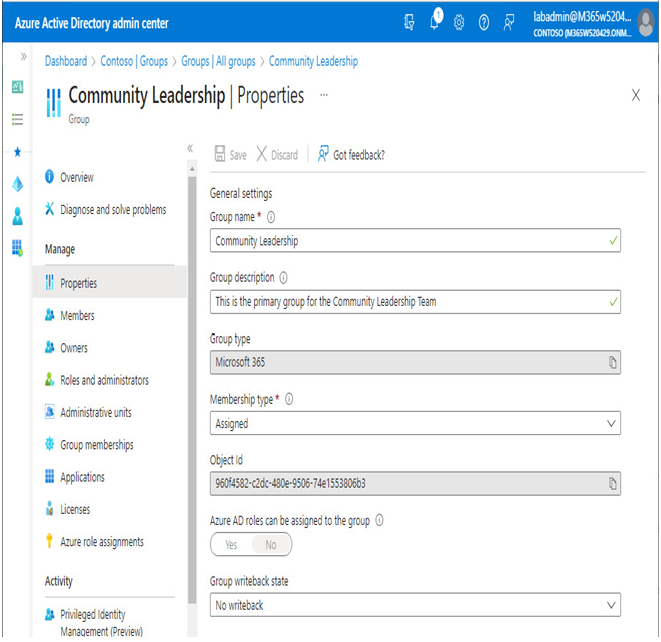Close the Properties blade with X
The height and width of the screenshot is (642, 661).
(636, 95)
